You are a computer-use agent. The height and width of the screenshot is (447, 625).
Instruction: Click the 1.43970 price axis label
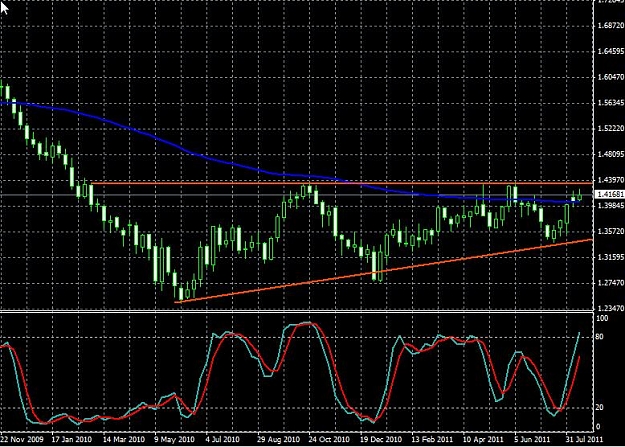[611, 180]
